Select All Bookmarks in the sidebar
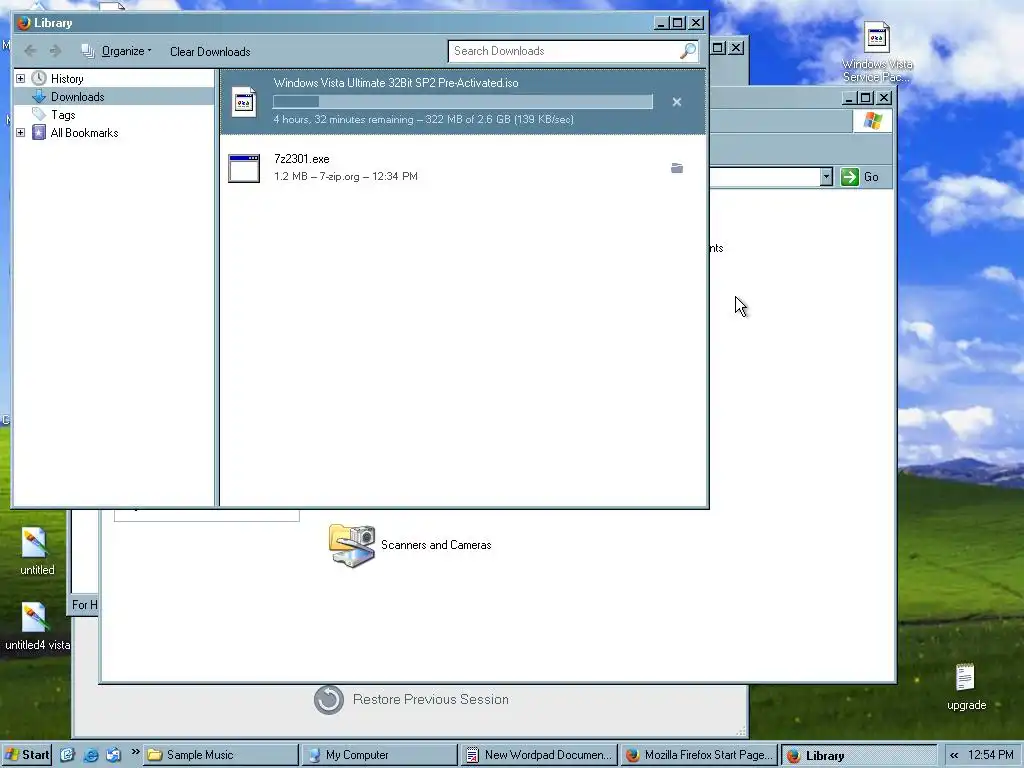Screen dimensions: 1024x768 coord(84,133)
